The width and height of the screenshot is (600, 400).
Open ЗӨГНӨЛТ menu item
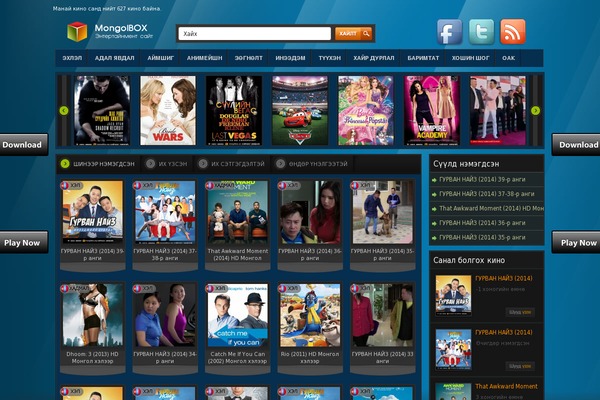pyautogui.click(x=248, y=58)
